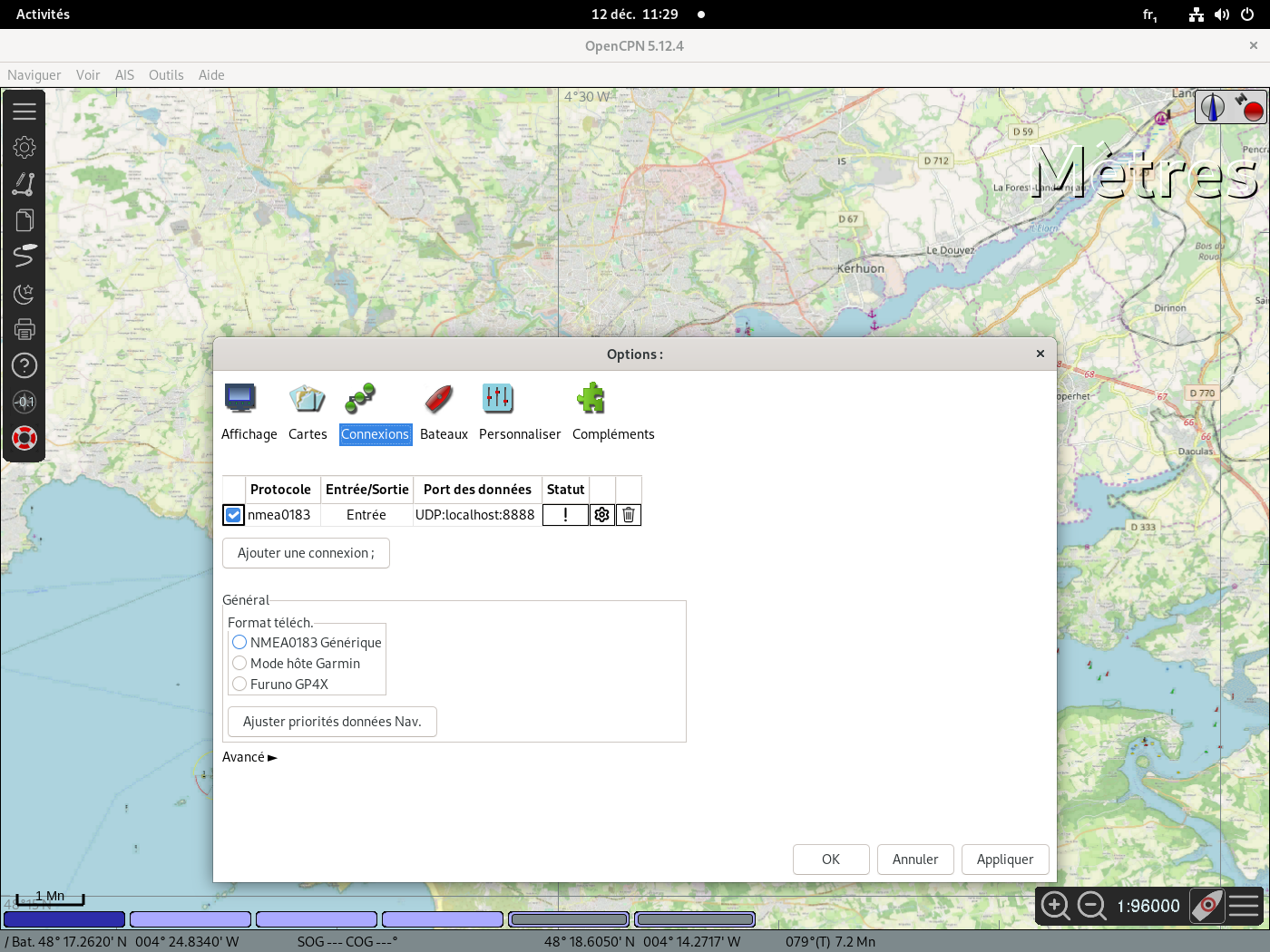This screenshot has width=1270, height=952.
Task: Select Furuno GP4X format
Action: point(280,685)
